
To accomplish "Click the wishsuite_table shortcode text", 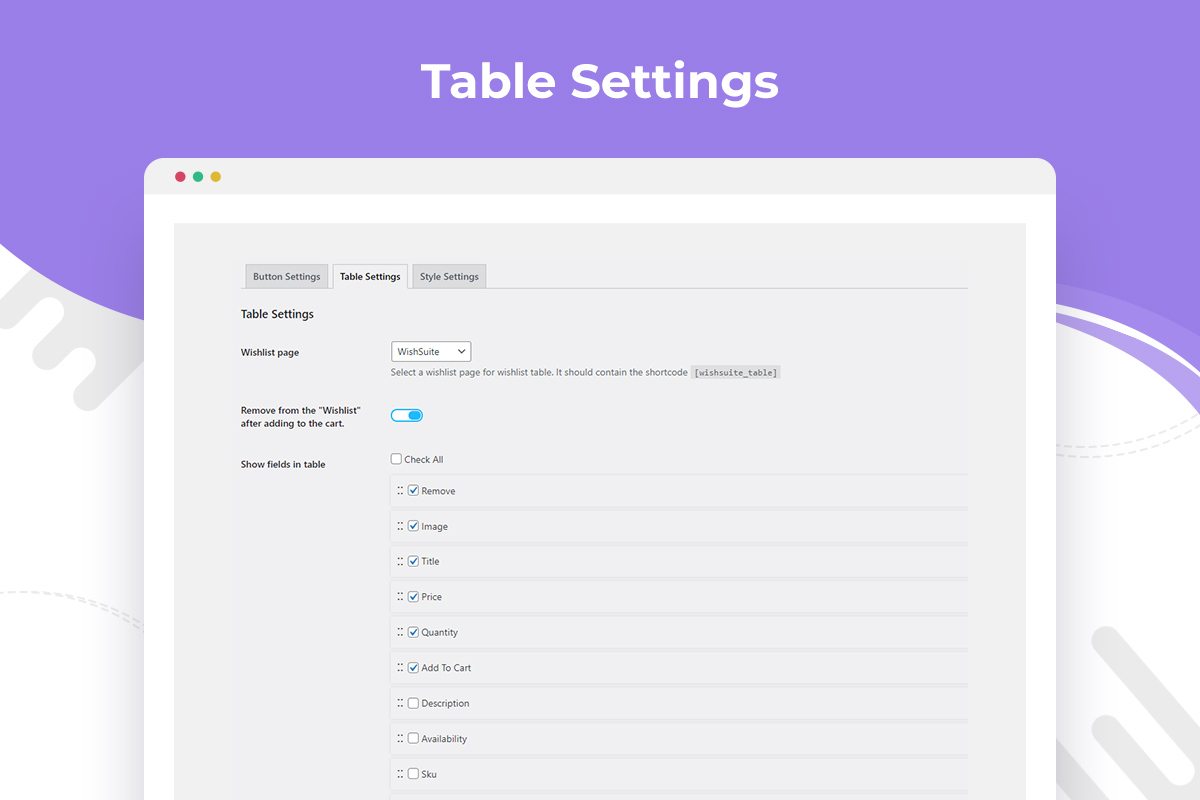I will [736, 373].
